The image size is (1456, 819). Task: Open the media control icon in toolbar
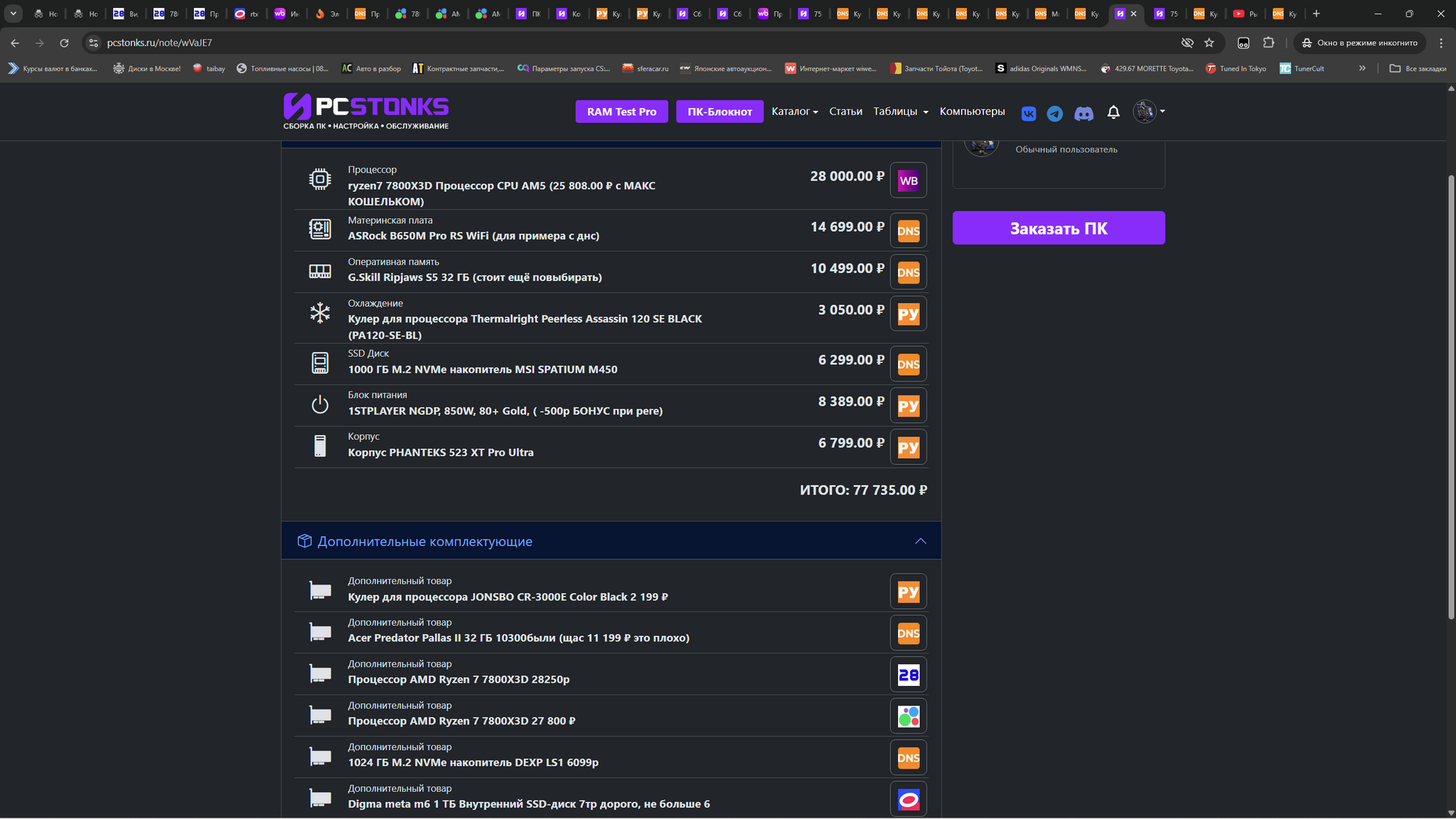tap(1243, 43)
